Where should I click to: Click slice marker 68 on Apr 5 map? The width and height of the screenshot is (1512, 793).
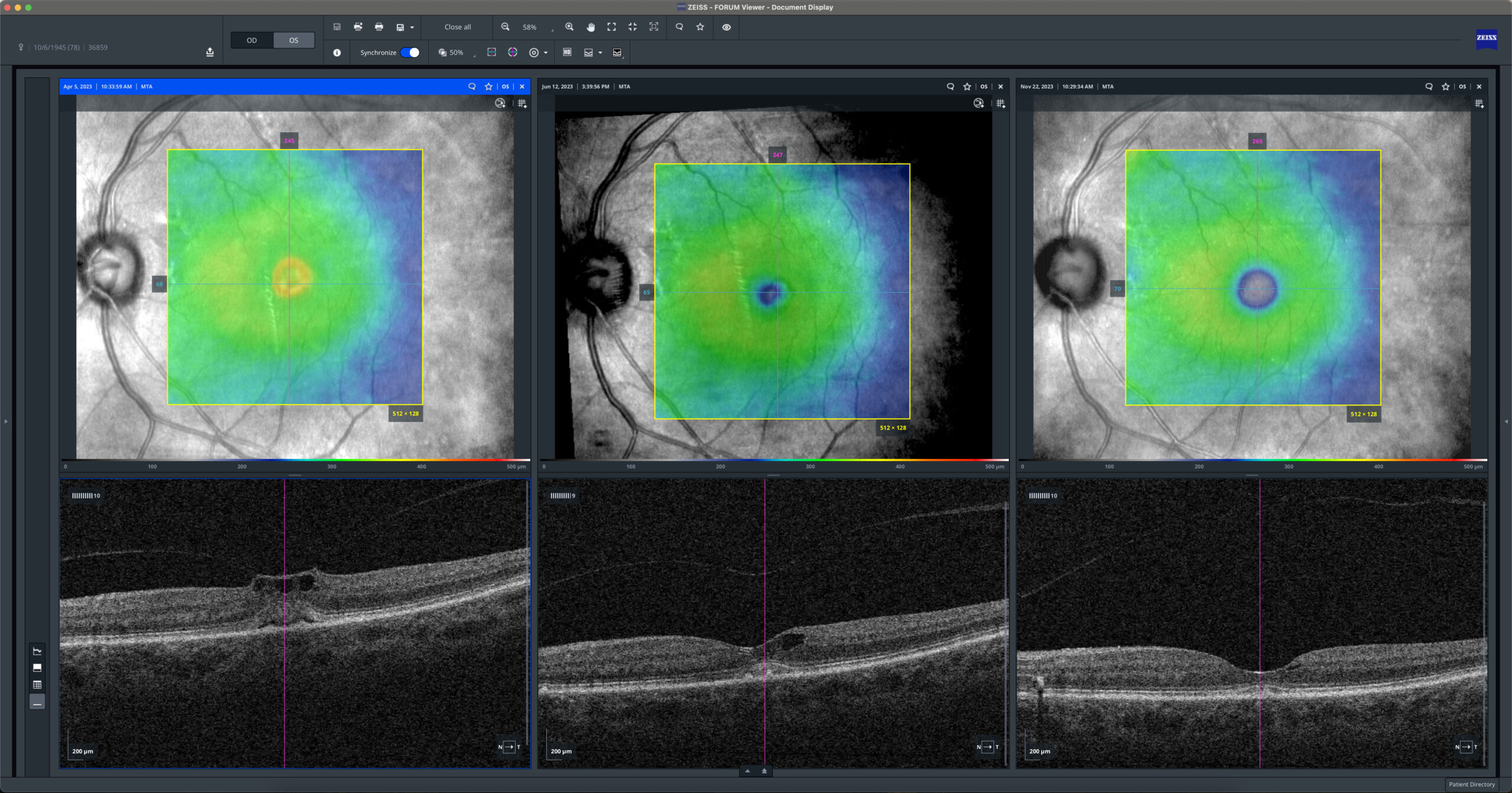click(x=159, y=284)
